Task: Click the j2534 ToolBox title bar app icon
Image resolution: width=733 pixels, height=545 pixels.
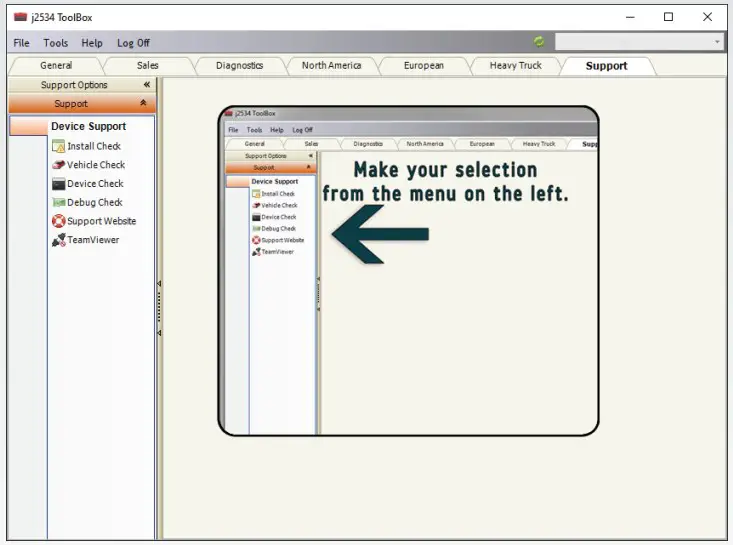Action: (x=20, y=17)
